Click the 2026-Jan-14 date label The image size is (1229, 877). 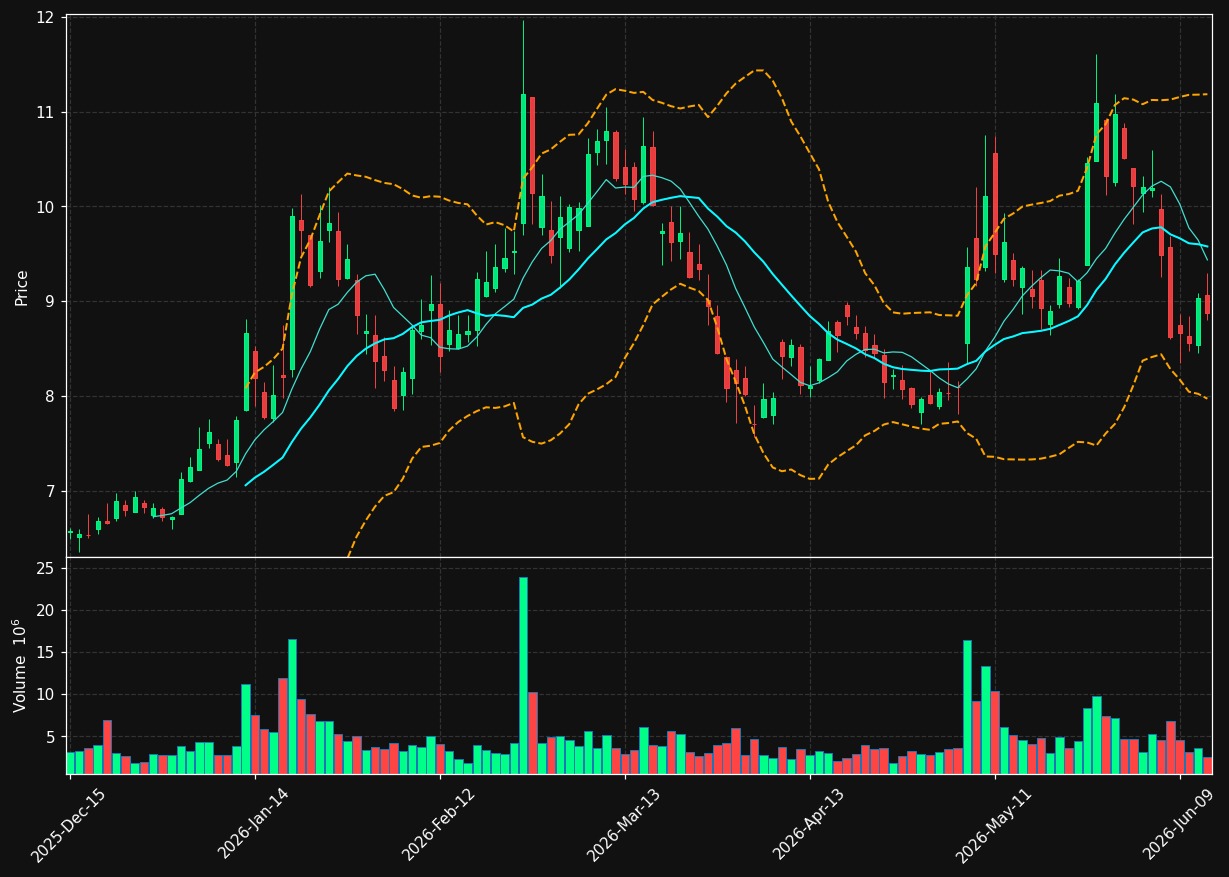click(254, 824)
